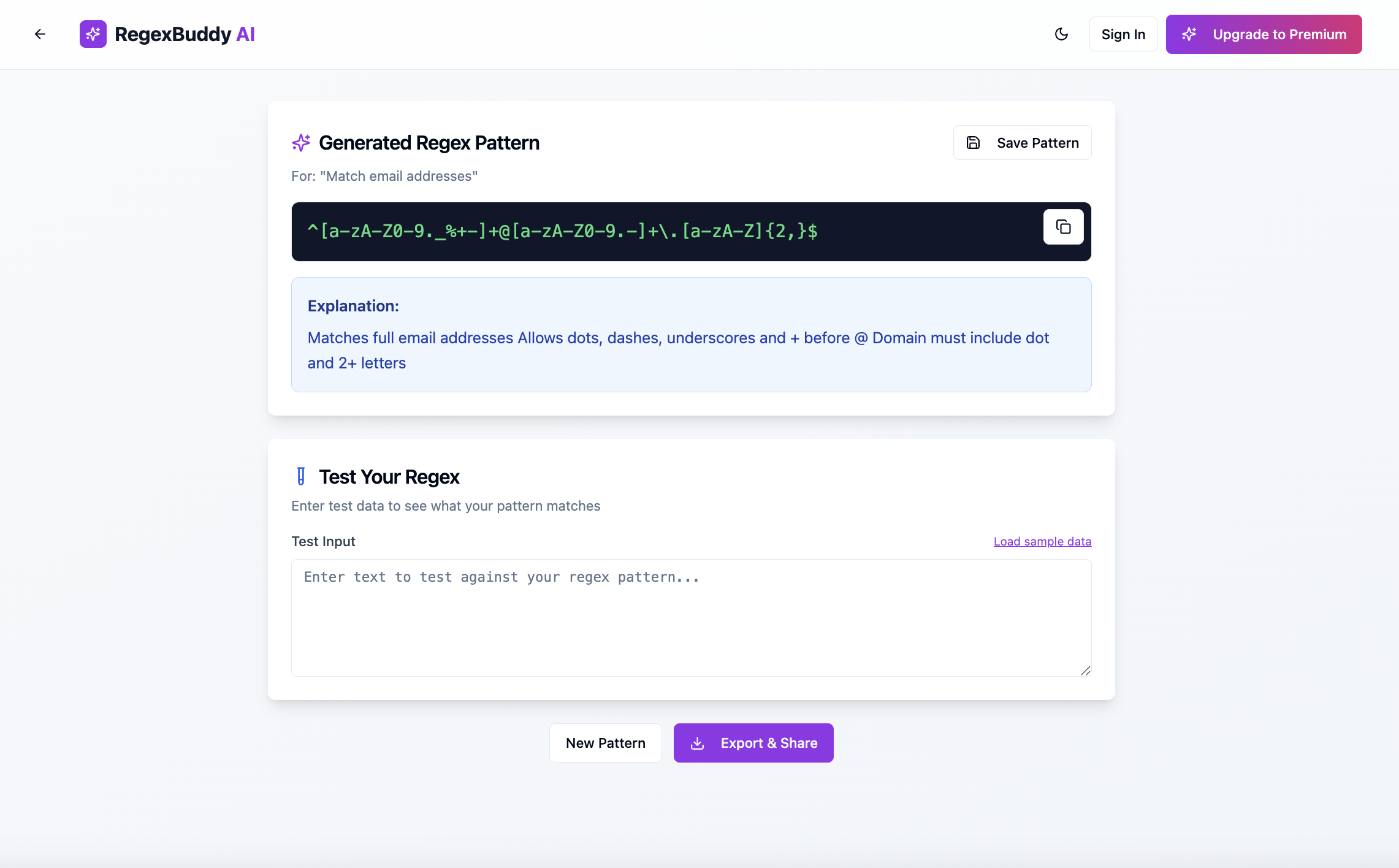
Task: Click the 'For: "Match email addresses"' text
Action: point(384,177)
